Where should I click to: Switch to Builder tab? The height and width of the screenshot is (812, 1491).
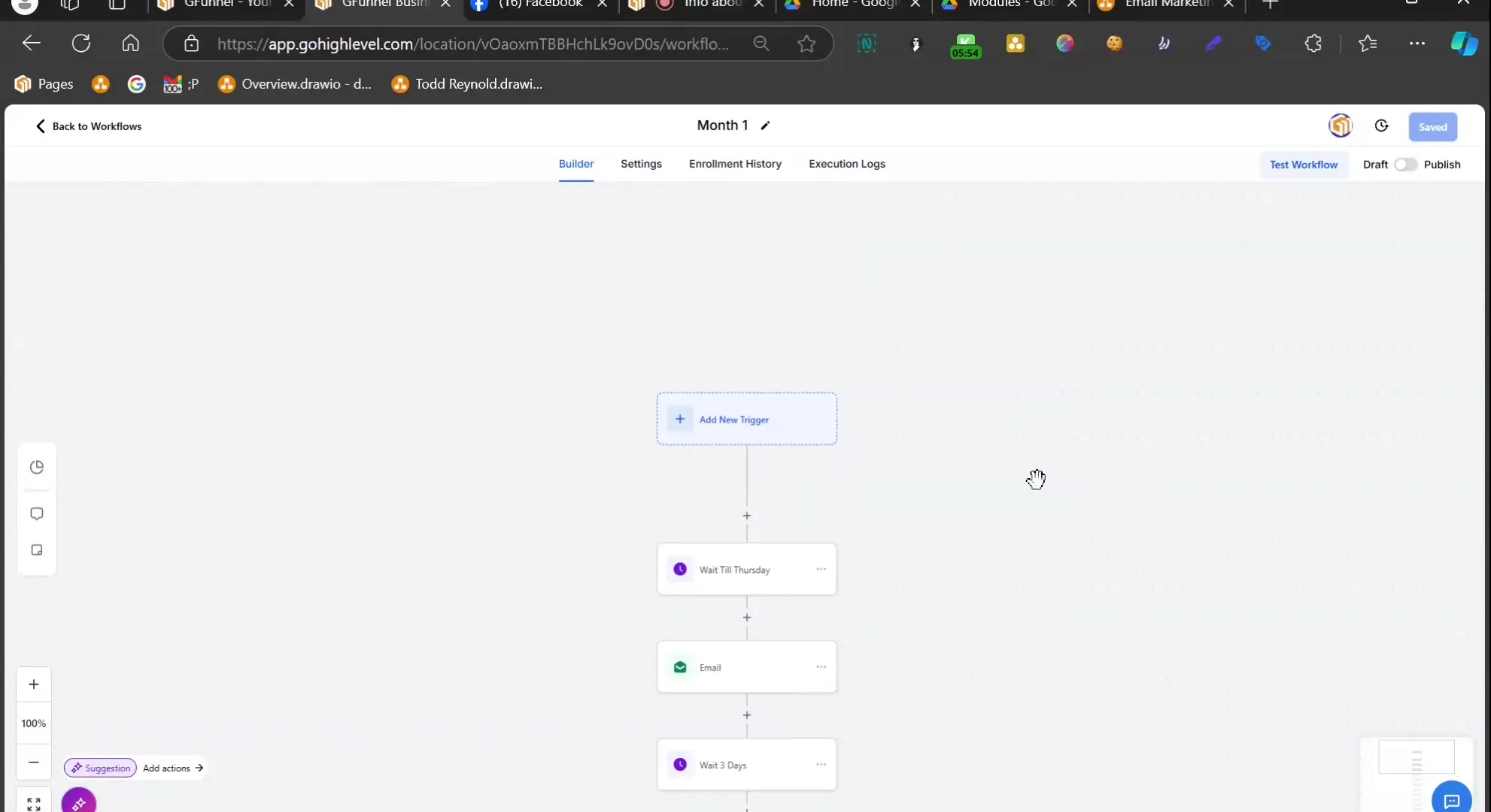click(575, 164)
